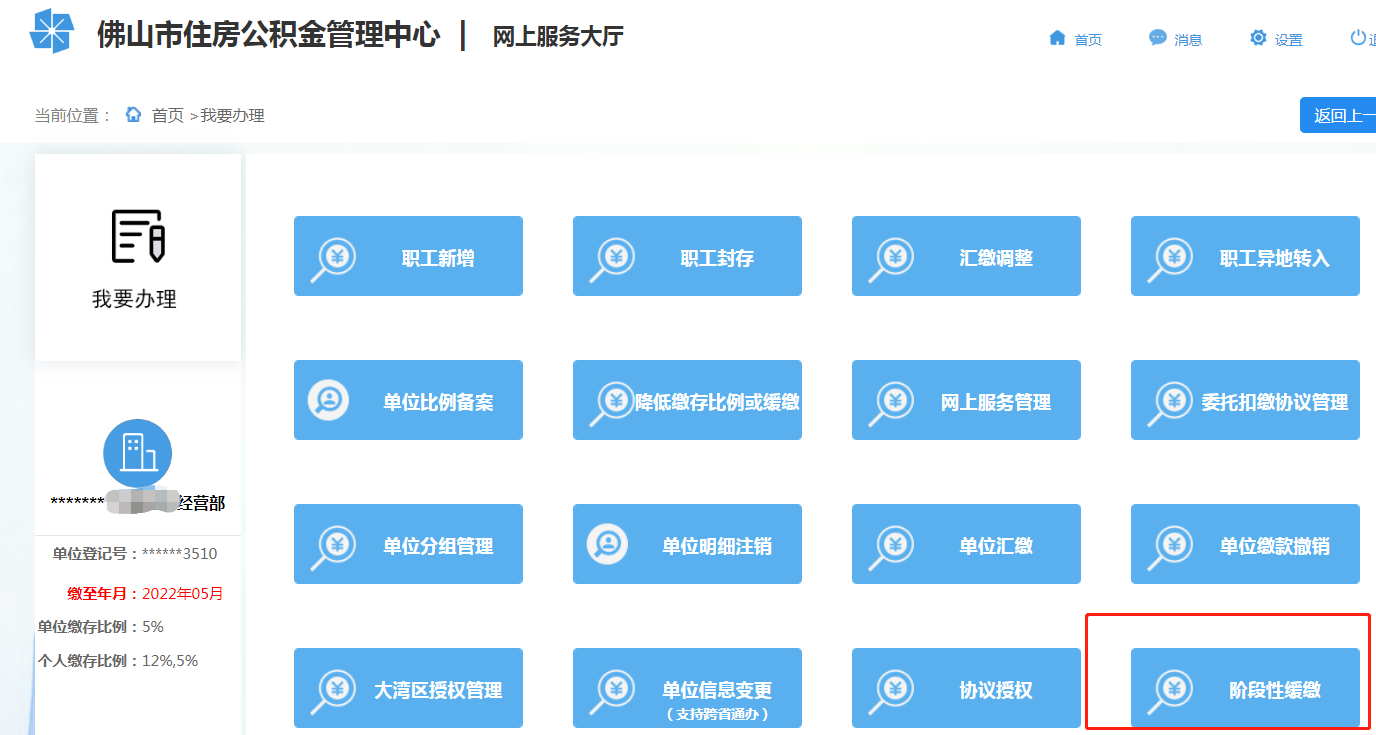Open the 单位汇缴 function
This screenshot has height=735, width=1376.
[966, 543]
